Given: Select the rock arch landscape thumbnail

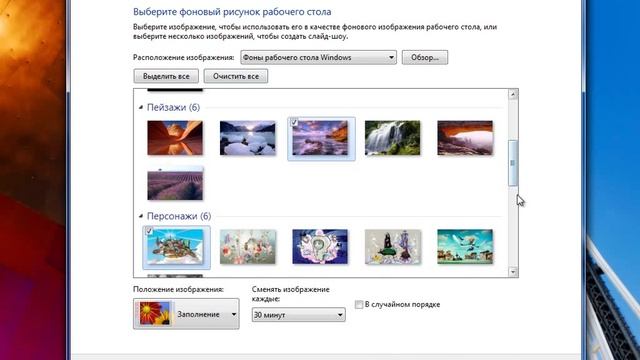Looking at the screenshot, I should (465, 138).
